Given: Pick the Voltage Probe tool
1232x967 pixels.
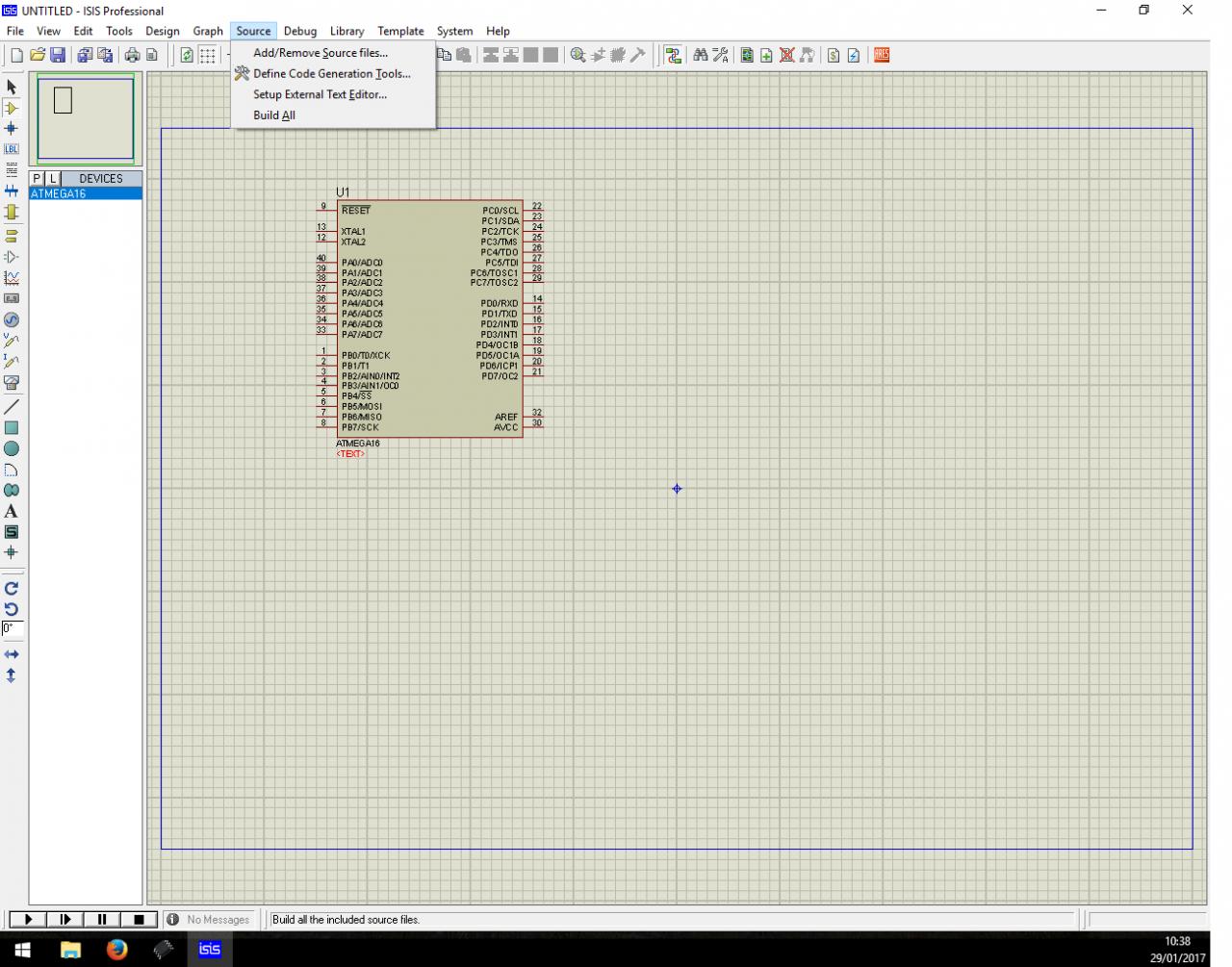Looking at the screenshot, I should [12, 341].
